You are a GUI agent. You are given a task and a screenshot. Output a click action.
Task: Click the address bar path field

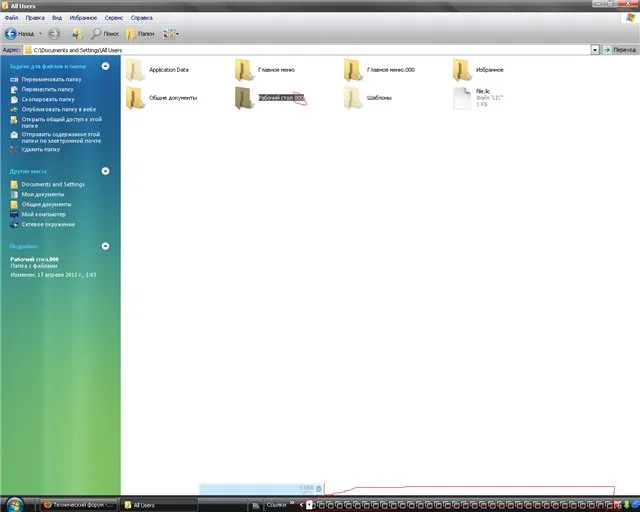point(300,49)
